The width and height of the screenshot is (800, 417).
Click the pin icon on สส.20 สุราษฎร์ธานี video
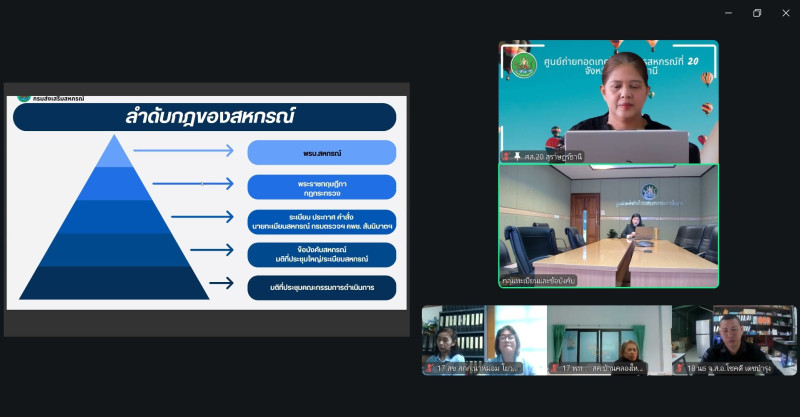tap(517, 157)
